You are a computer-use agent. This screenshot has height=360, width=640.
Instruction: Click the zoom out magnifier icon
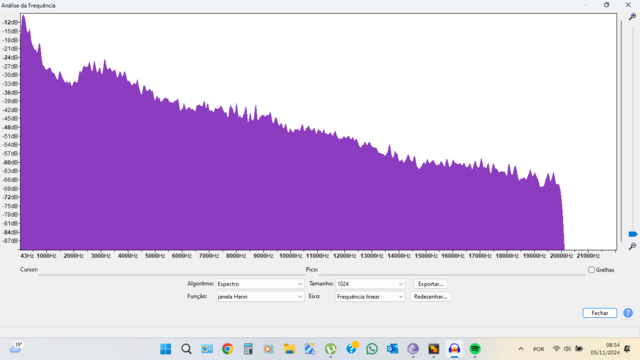coord(632,247)
